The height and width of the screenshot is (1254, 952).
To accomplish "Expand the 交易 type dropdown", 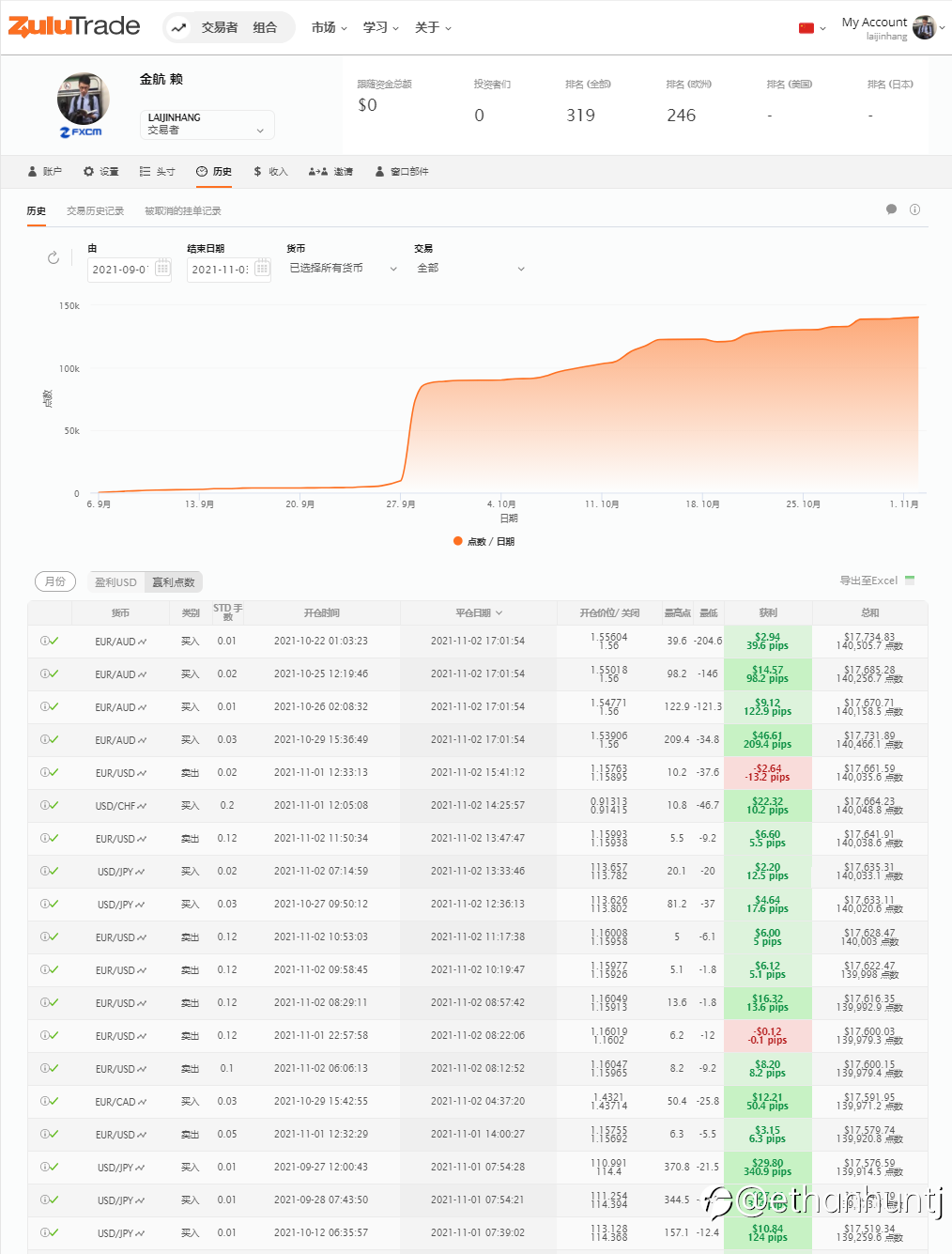I will point(470,268).
